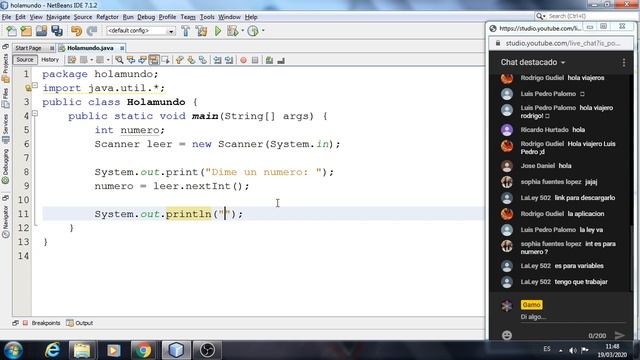Click the Last Edit editor icon

[72, 60]
